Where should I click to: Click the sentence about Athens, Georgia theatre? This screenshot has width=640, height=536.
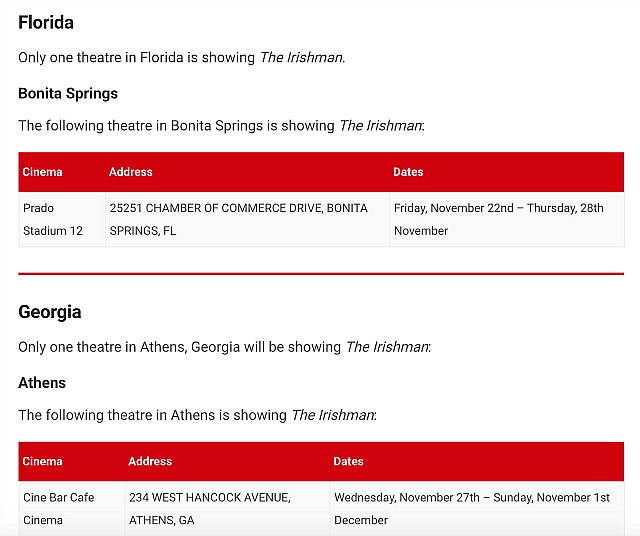point(225,347)
